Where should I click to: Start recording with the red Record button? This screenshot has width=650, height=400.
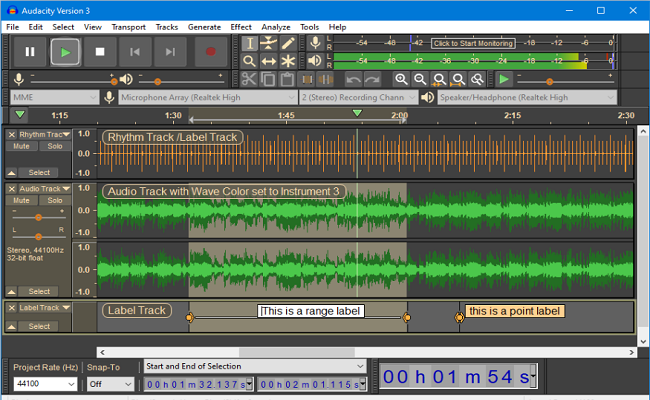pos(211,52)
